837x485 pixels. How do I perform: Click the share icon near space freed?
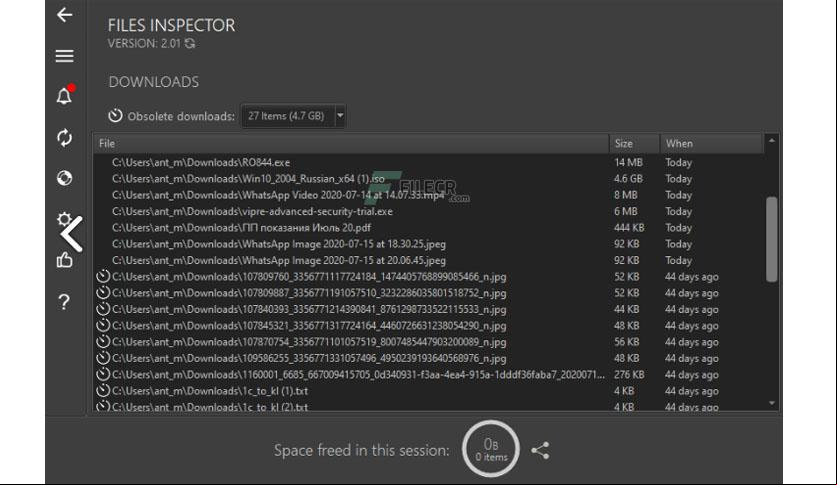click(540, 450)
